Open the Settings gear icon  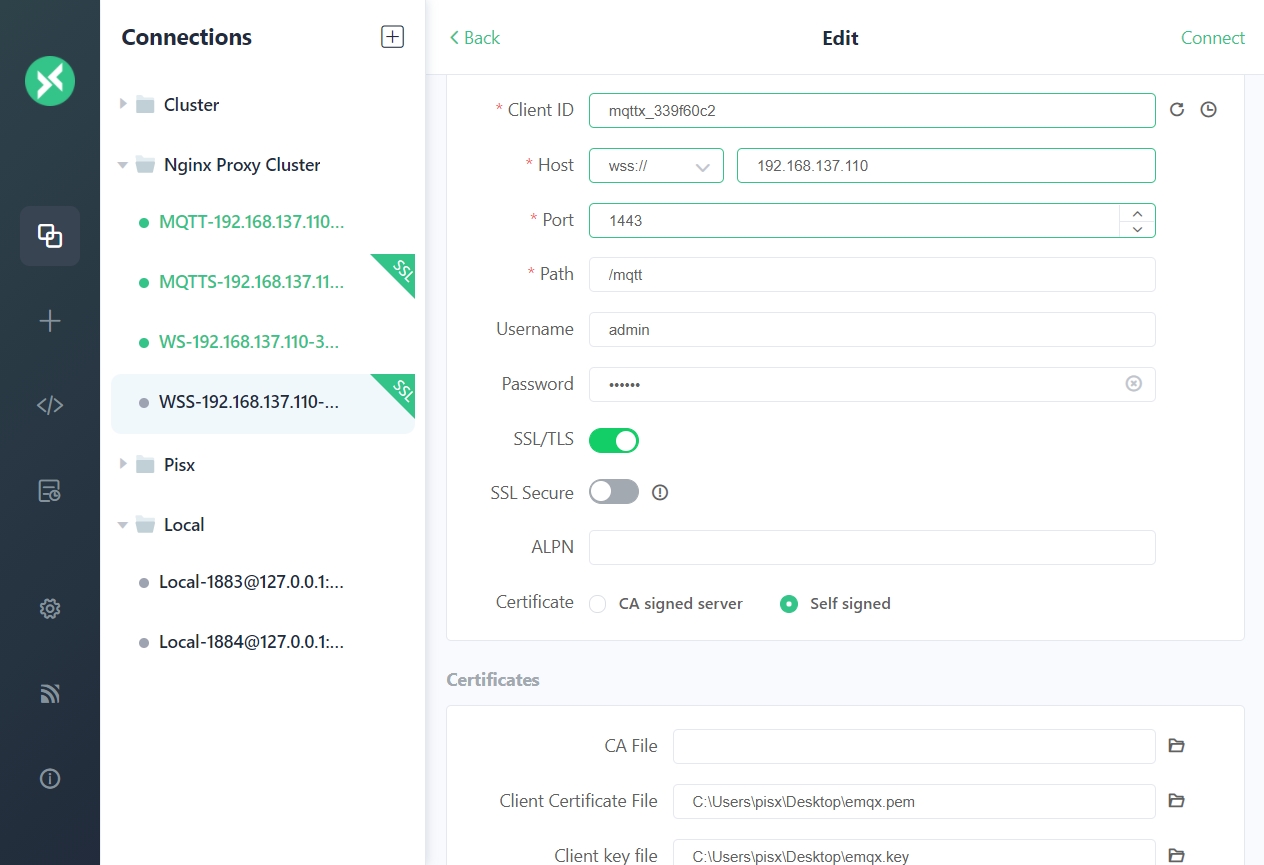pyautogui.click(x=50, y=608)
